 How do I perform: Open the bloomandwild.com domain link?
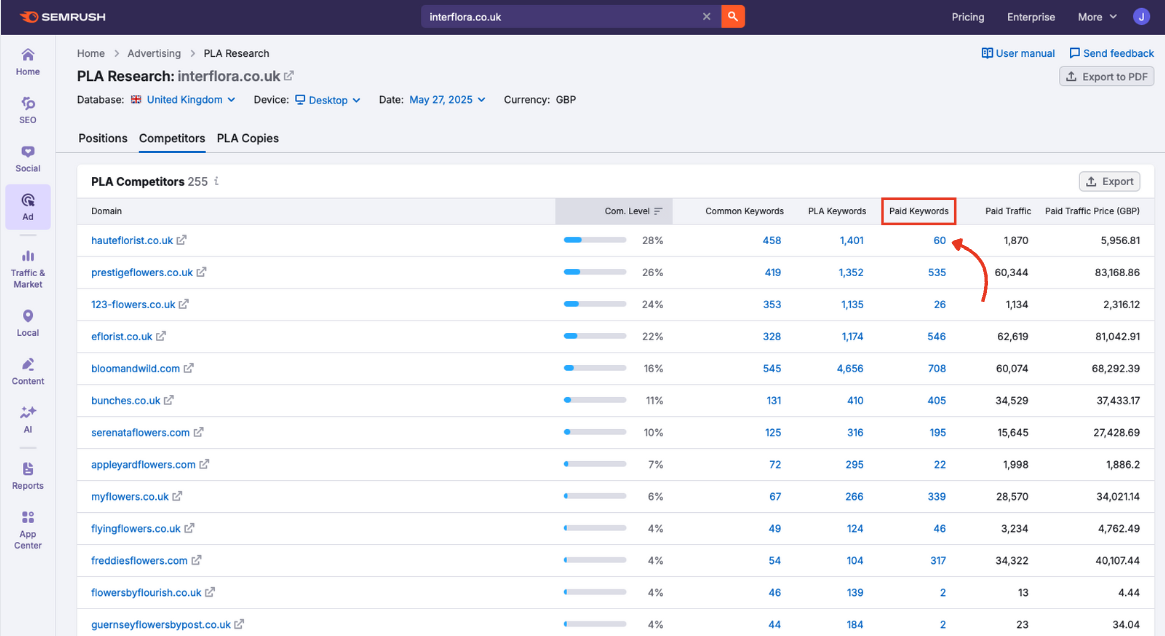pos(135,368)
